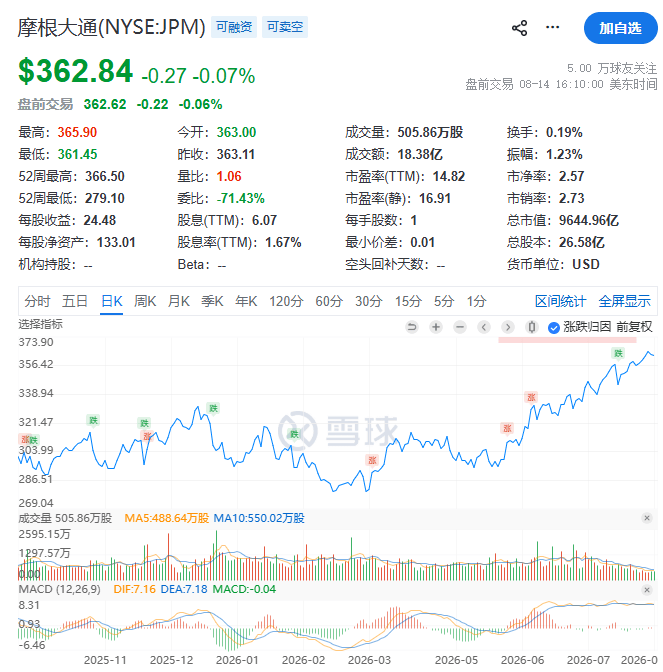Switch to the 30分 interval tab
Viewport: 663px width, 672px height.
pyautogui.click(x=369, y=301)
